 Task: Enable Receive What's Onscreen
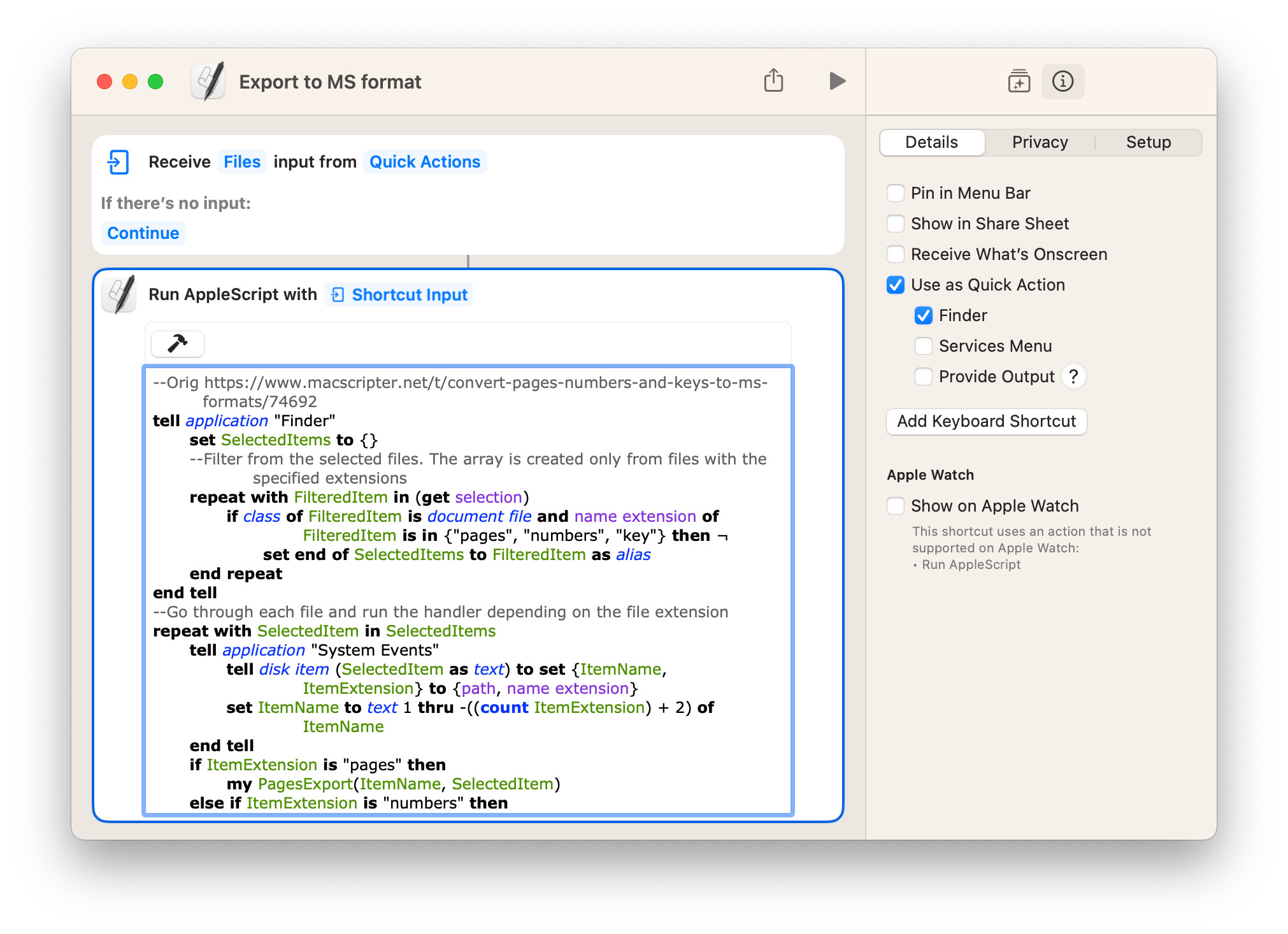[x=896, y=254]
